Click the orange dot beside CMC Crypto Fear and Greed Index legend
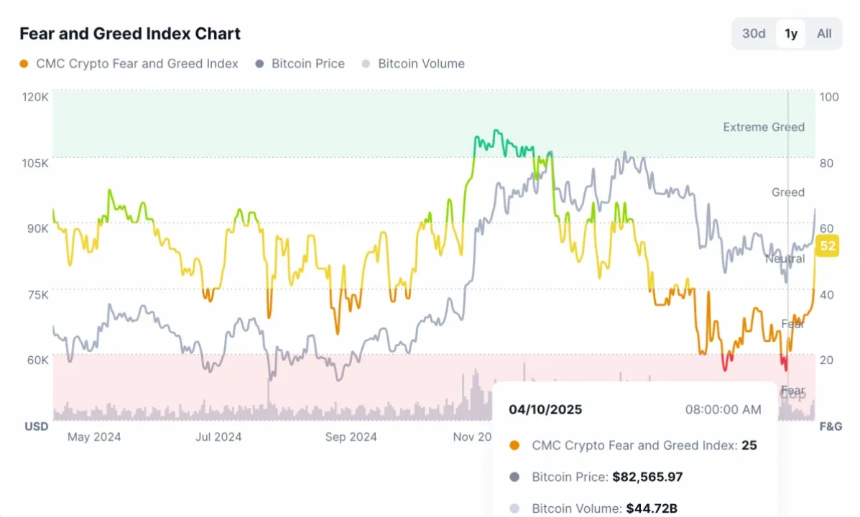Screen dimensions: 860x517 (x=25, y=64)
